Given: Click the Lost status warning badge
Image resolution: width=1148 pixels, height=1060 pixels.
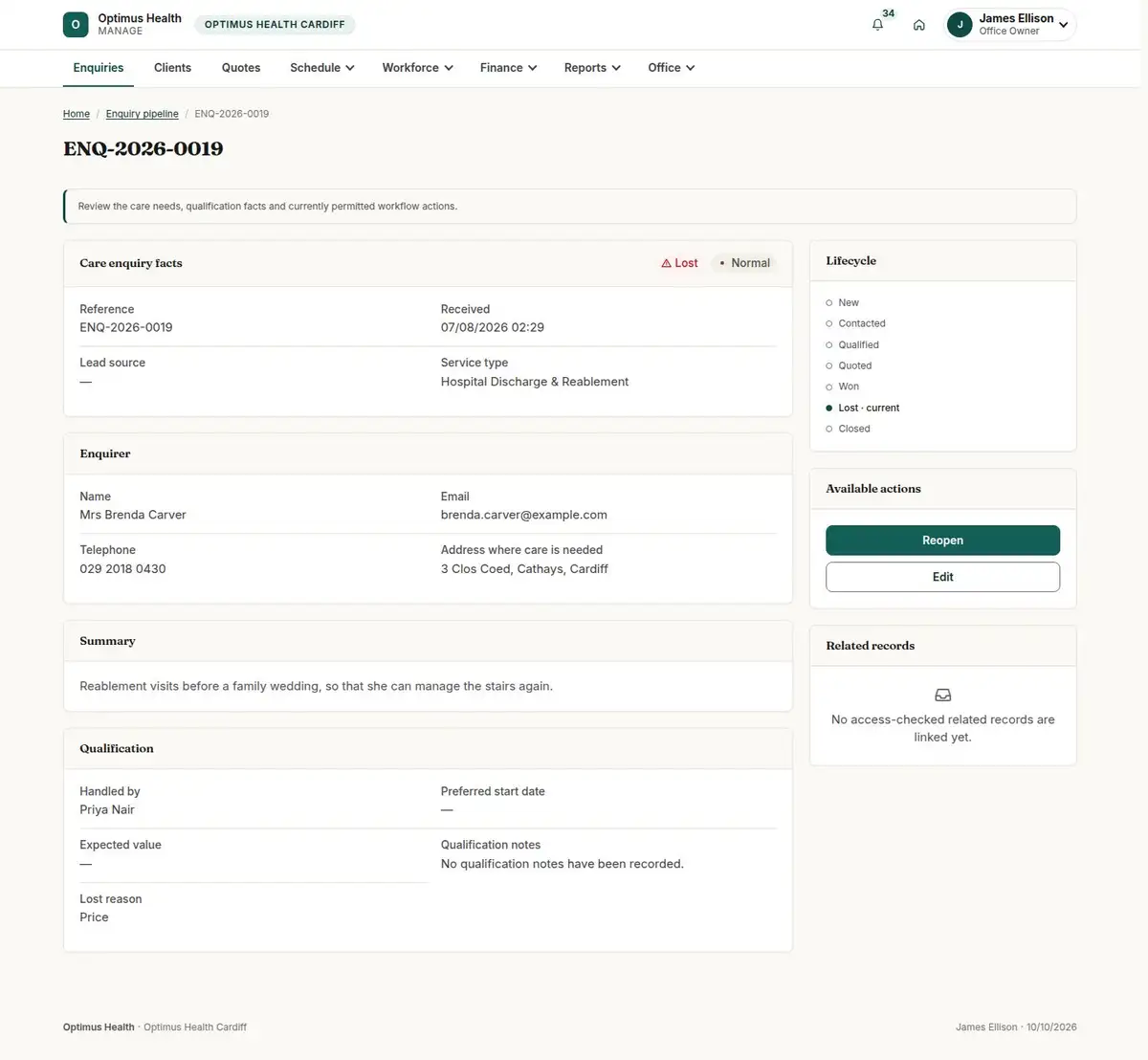Looking at the screenshot, I should [x=679, y=263].
